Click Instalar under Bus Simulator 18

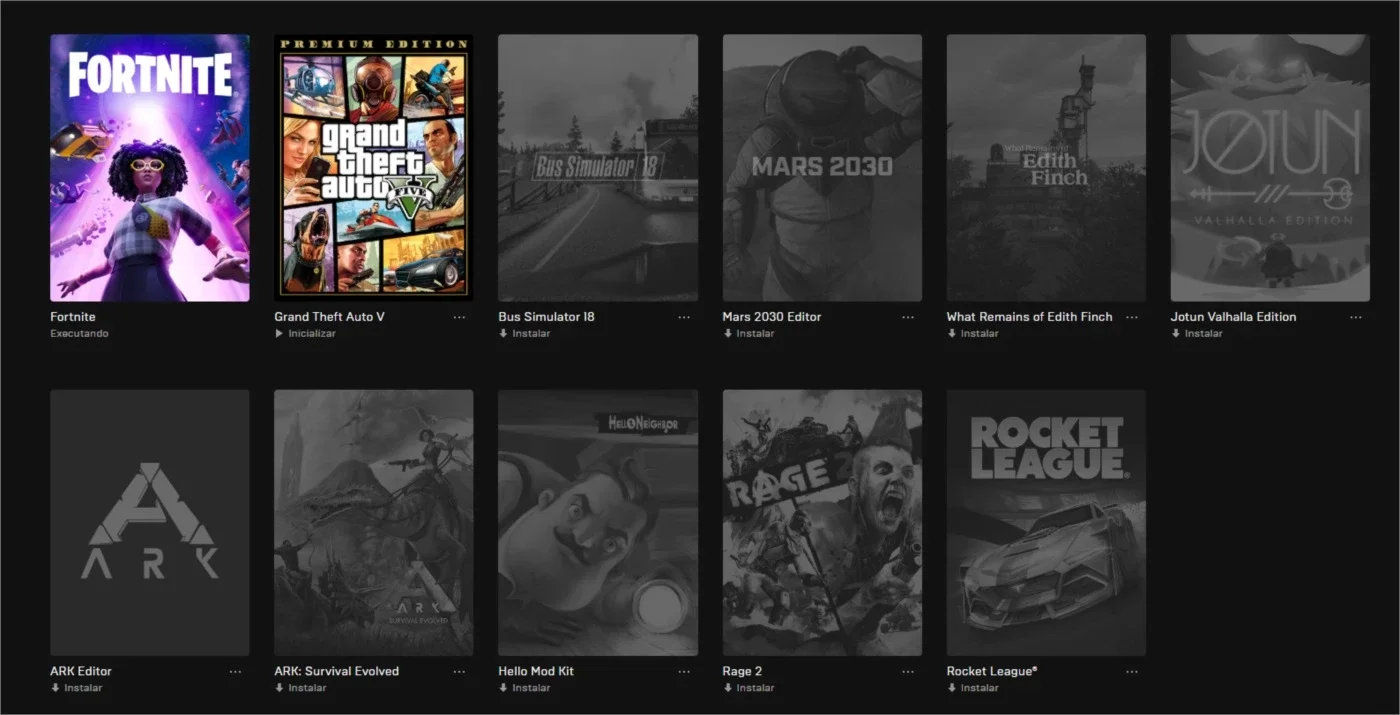coord(525,334)
